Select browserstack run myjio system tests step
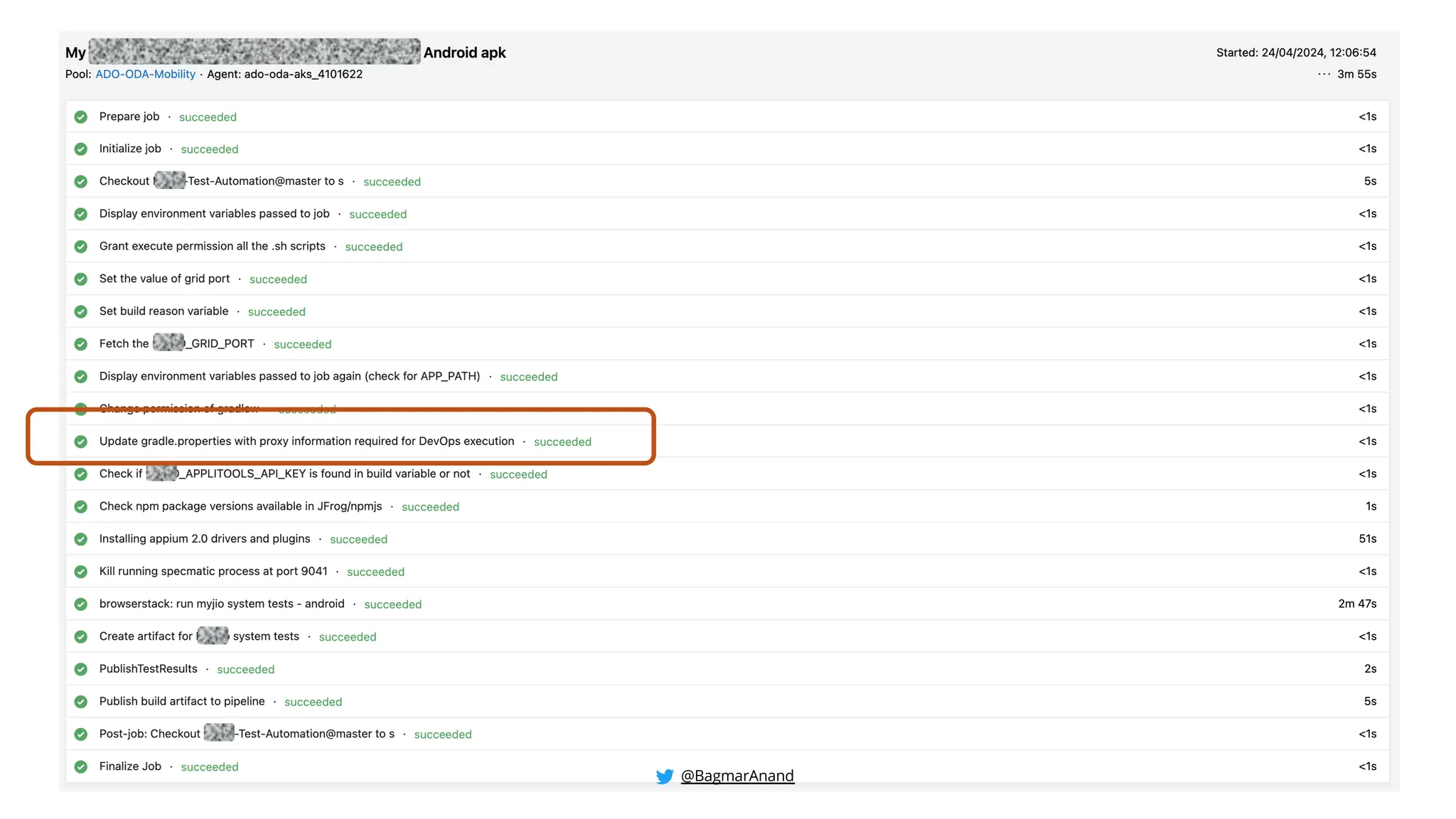Screen dimensions: 1456x819 click(222, 604)
